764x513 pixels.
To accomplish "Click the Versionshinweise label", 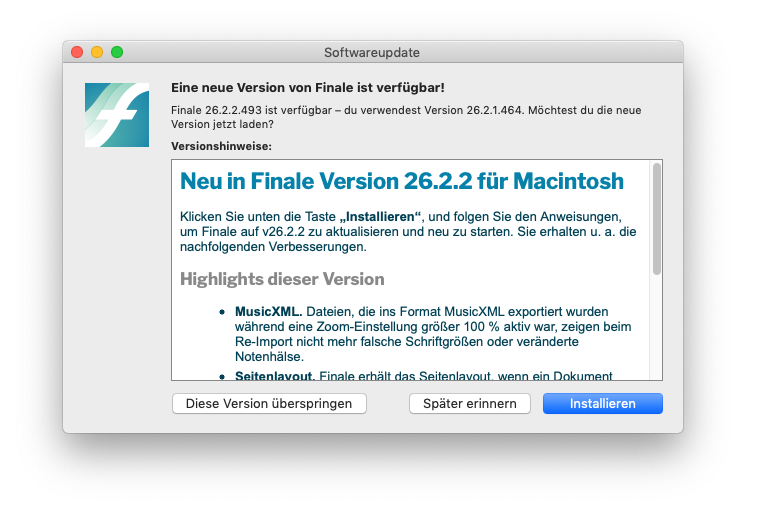I will click(x=221, y=146).
